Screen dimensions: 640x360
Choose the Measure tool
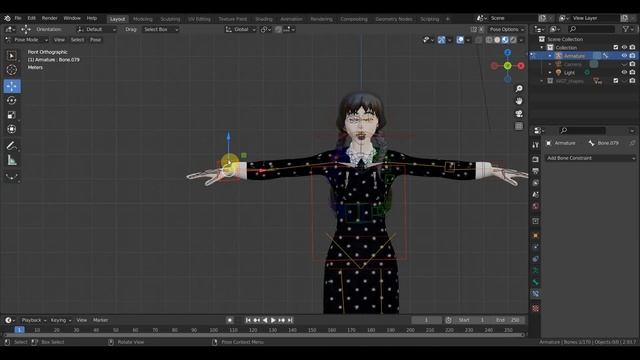pyautogui.click(x=12, y=160)
